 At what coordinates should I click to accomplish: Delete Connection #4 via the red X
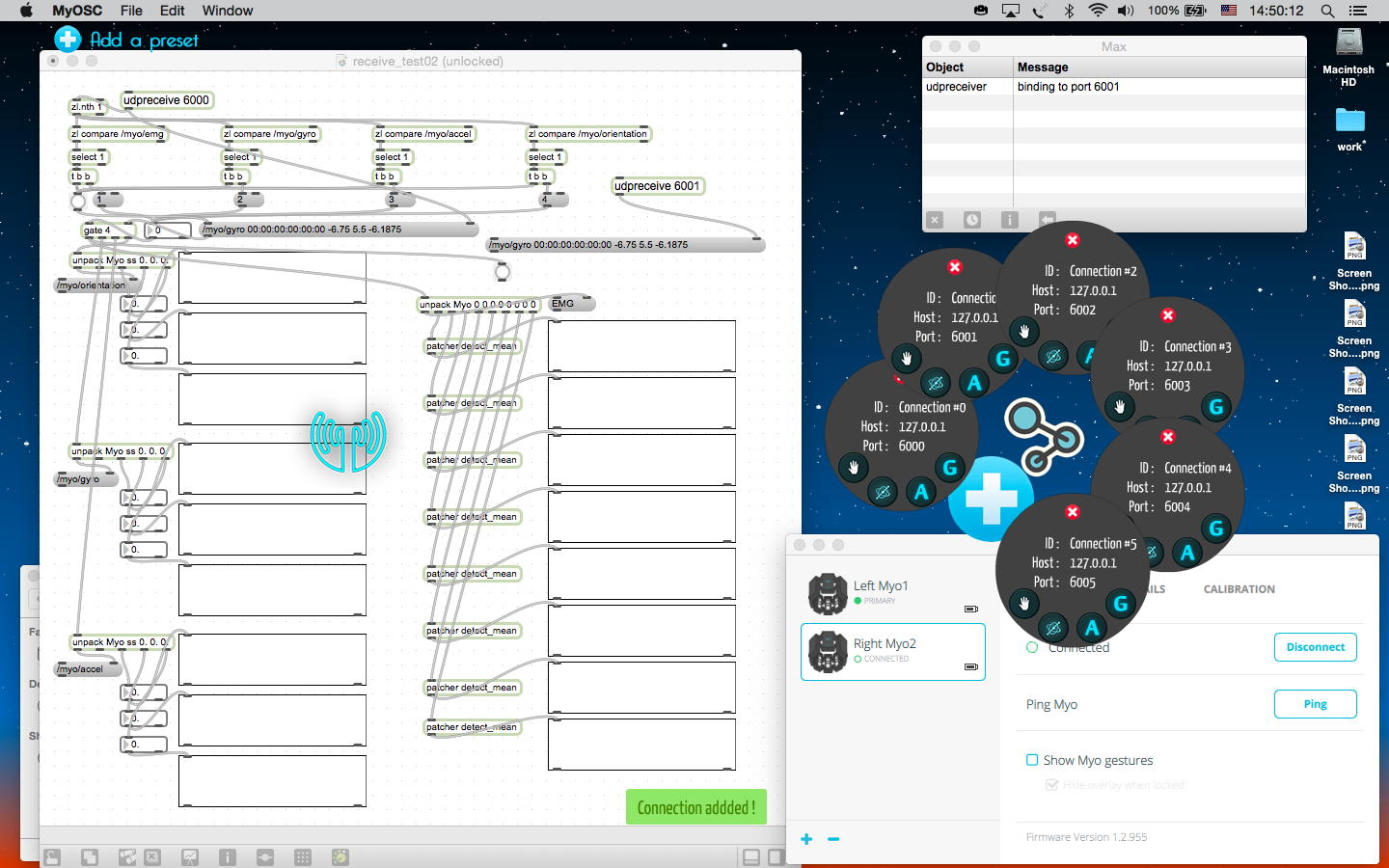(x=1167, y=437)
